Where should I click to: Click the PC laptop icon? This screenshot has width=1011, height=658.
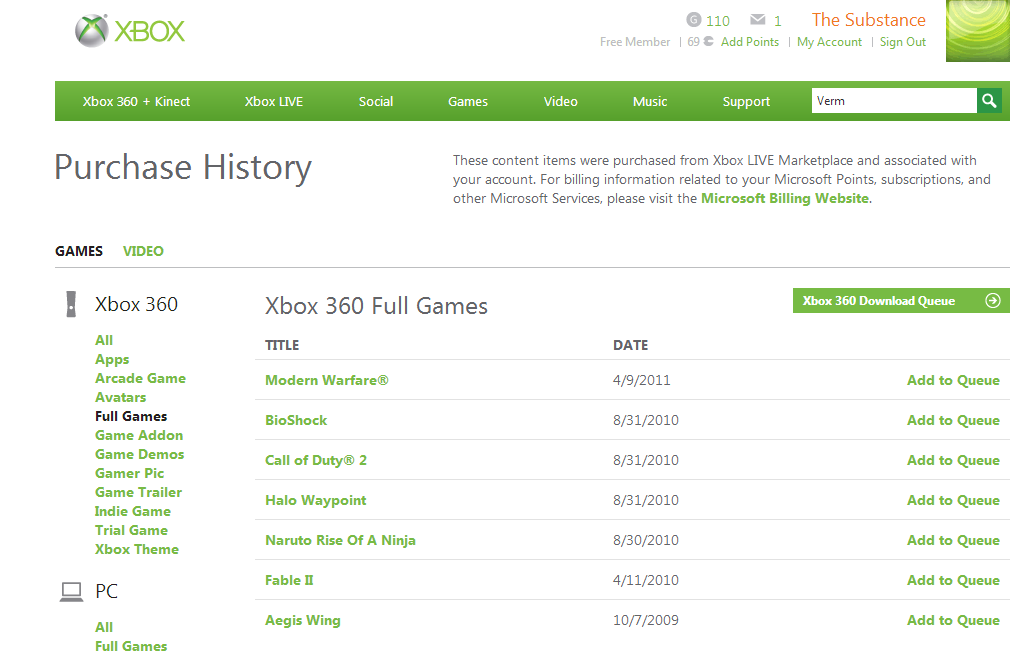point(72,592)
